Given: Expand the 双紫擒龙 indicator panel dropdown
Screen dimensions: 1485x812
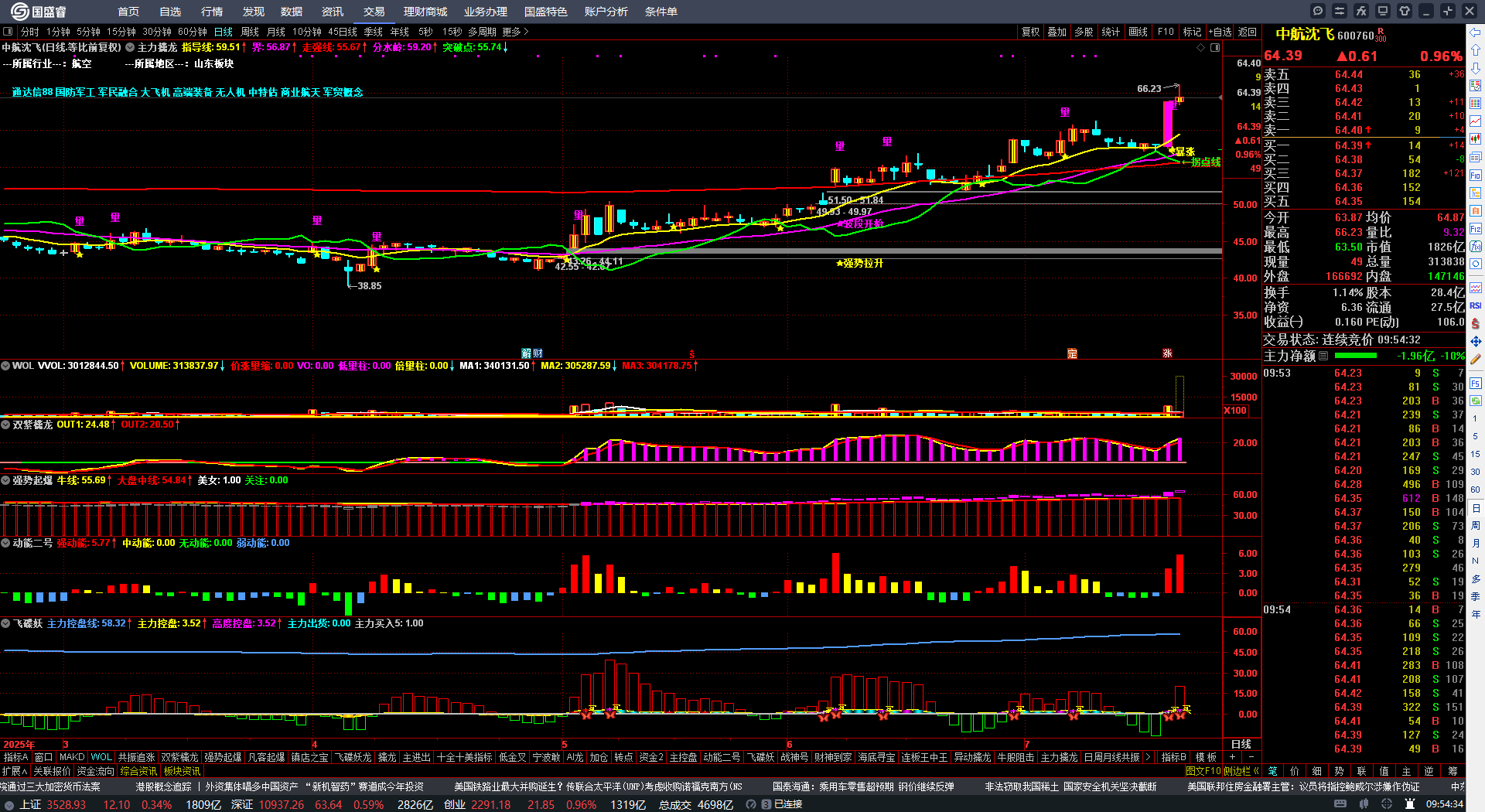Looking at the screenshot, I should (5, 425).
